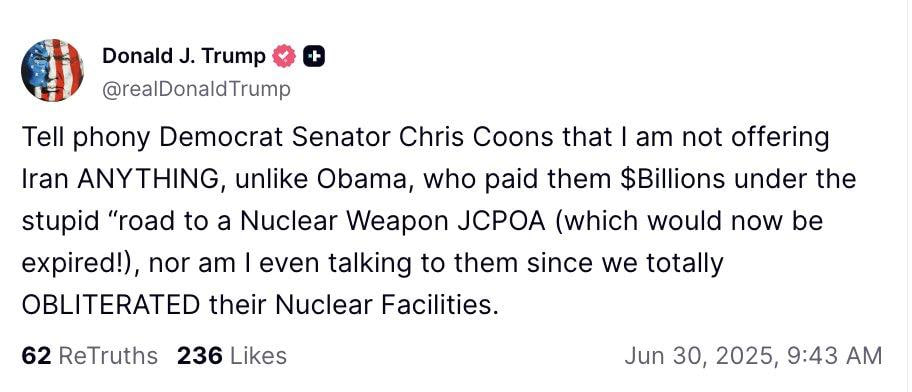Image resolution: width=912 pixels, height=392 pixels.
Task: View the 236 Likes count
Action: (231, 355)
